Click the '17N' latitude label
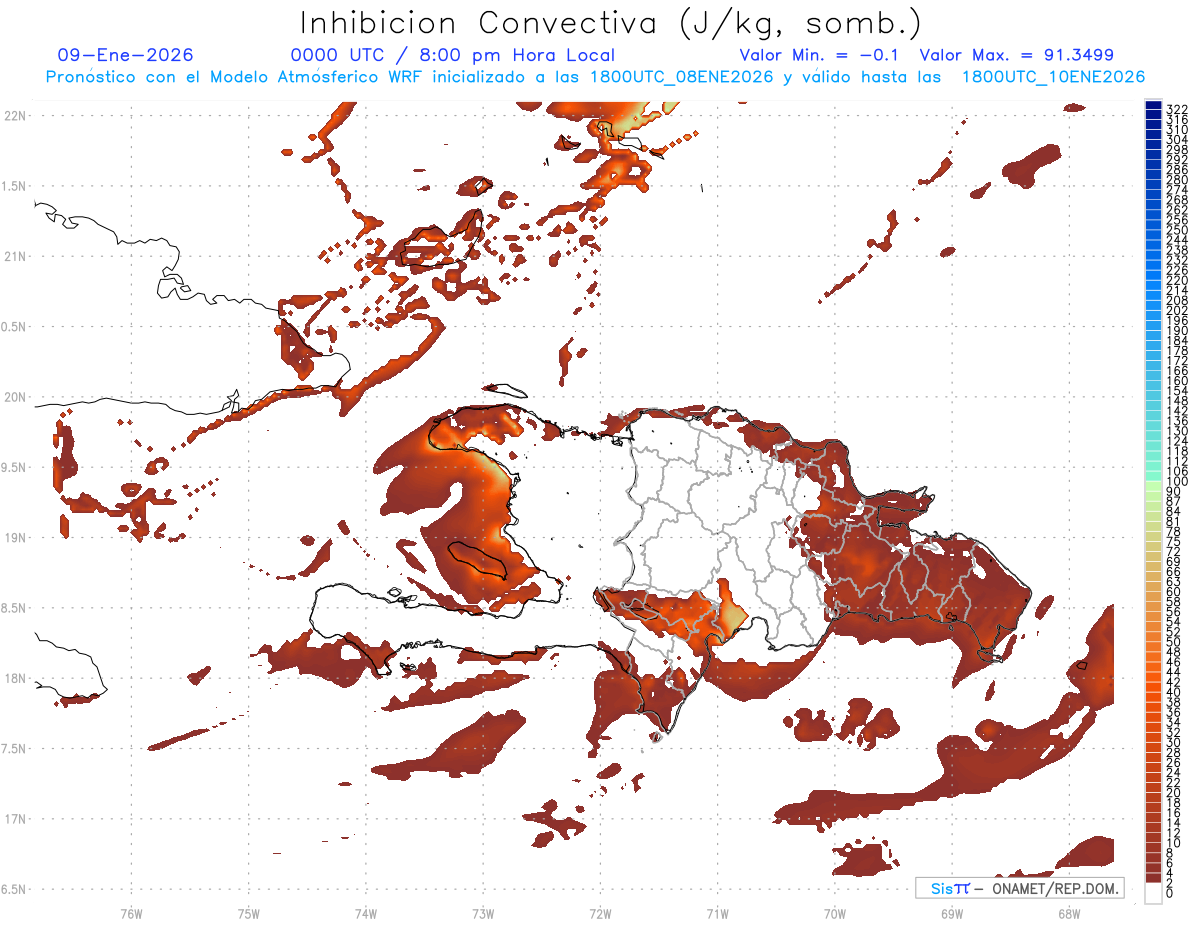The width and height of the screenshot is (1200, 927). point(15,819)
